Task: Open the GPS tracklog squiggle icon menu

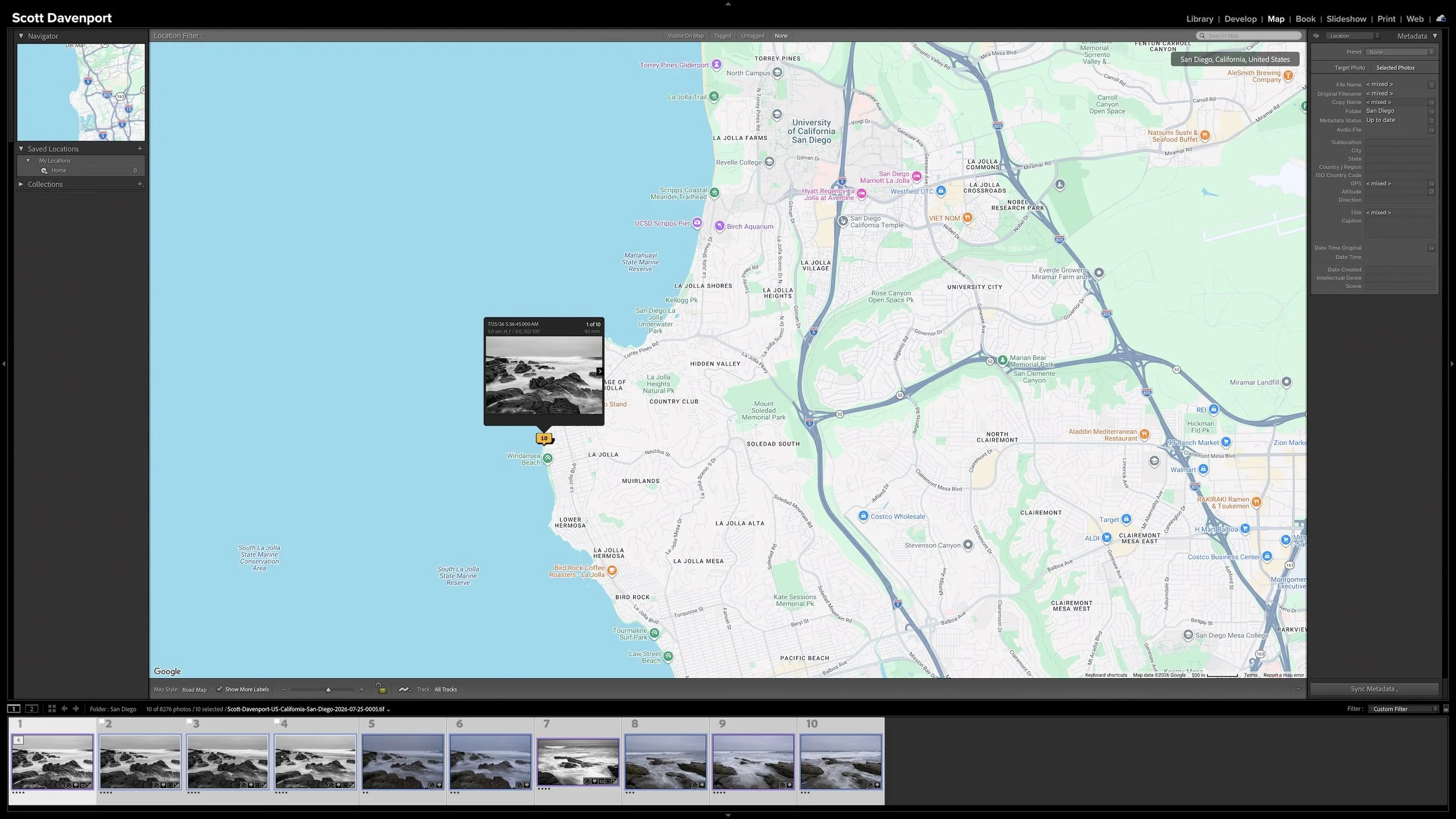Action: pyautogui.click(x=405, y=689)
